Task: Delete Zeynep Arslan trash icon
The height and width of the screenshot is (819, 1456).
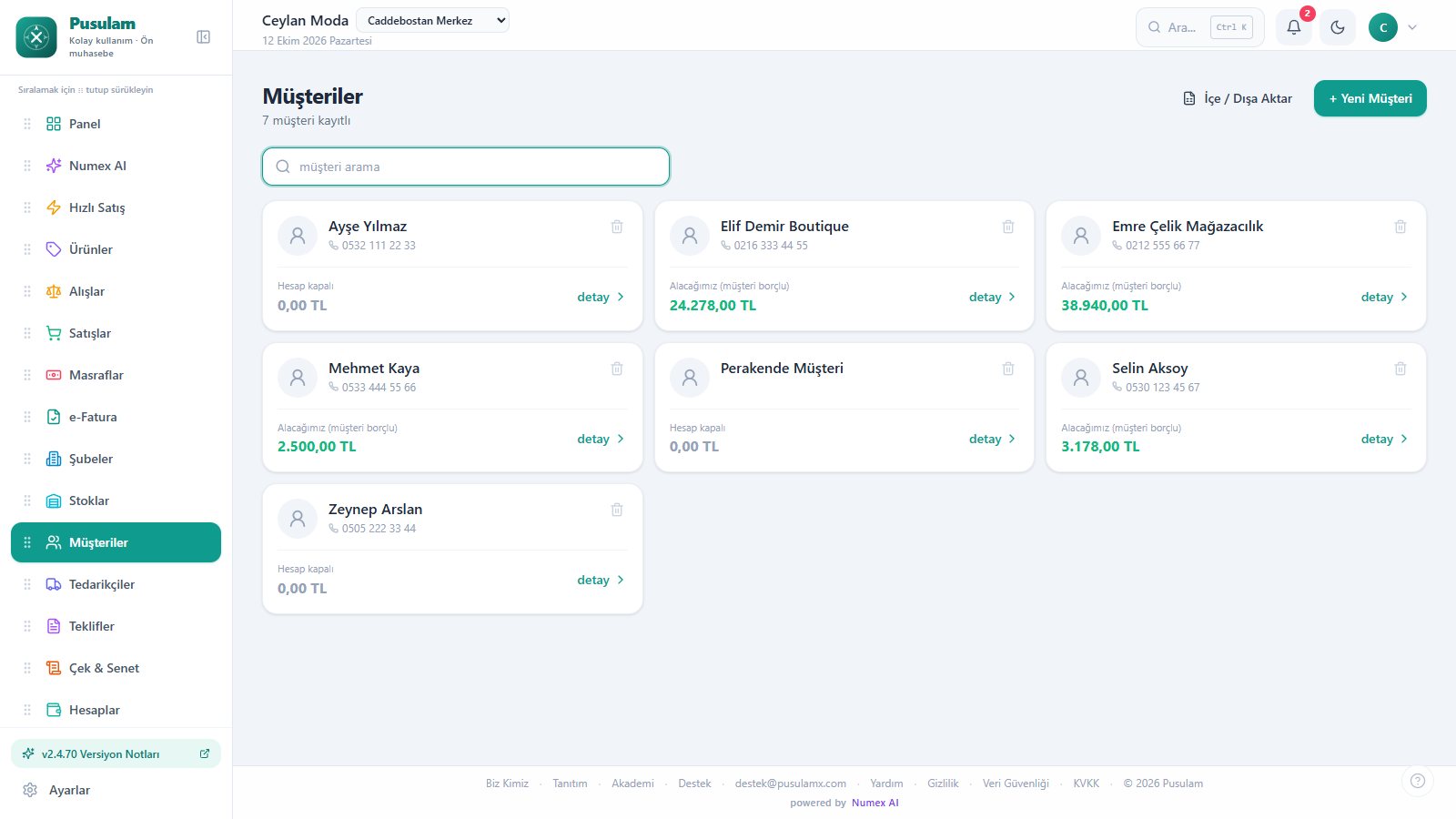Action: pos(617,510)
